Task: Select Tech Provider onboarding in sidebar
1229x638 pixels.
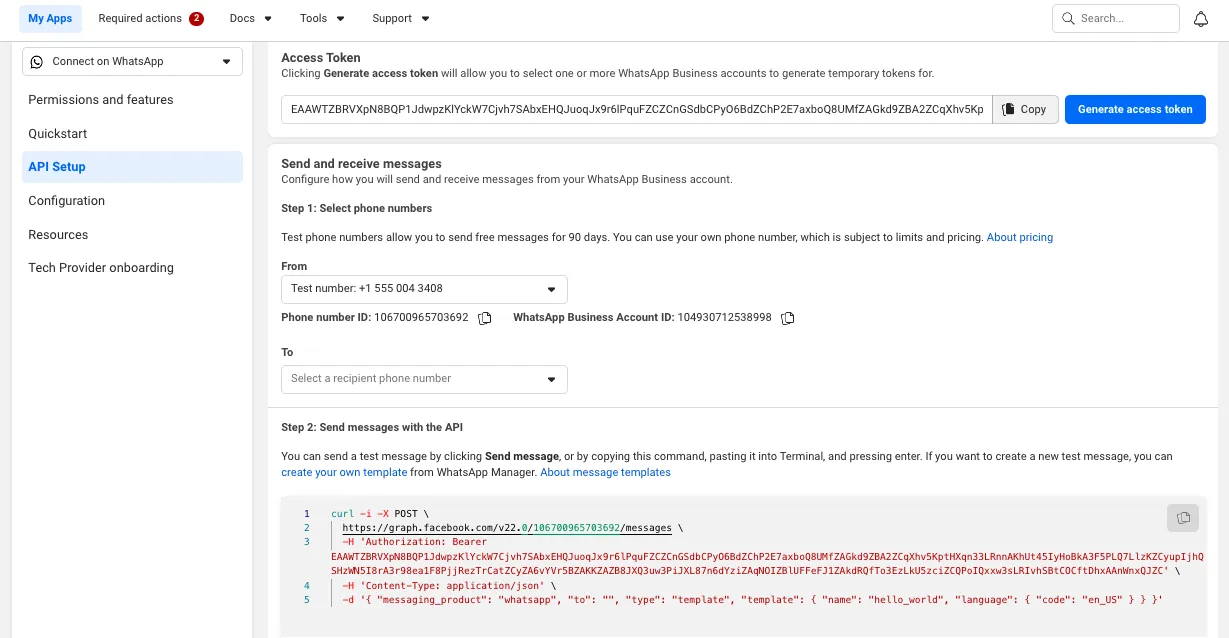Action: (x=101, y=268)
